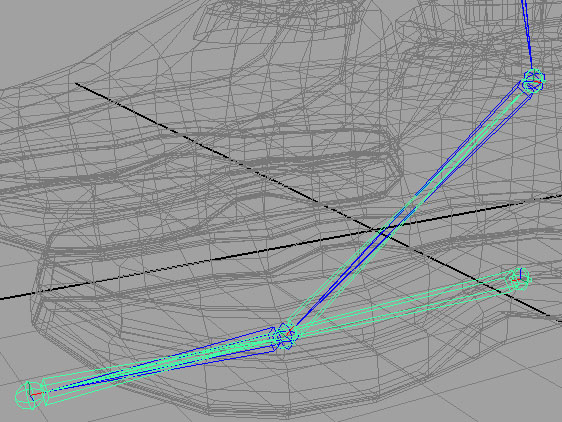Click the blue axis indicator atop heel joint
The image size is (562, 422).
[x=520, y=274]
